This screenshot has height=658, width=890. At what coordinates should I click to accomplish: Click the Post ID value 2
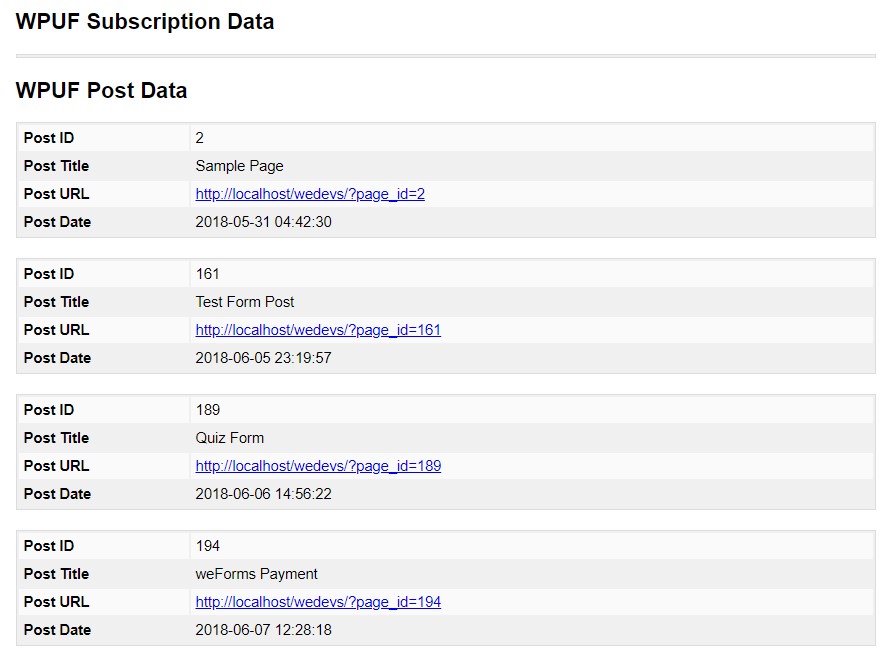coord(199,138)
